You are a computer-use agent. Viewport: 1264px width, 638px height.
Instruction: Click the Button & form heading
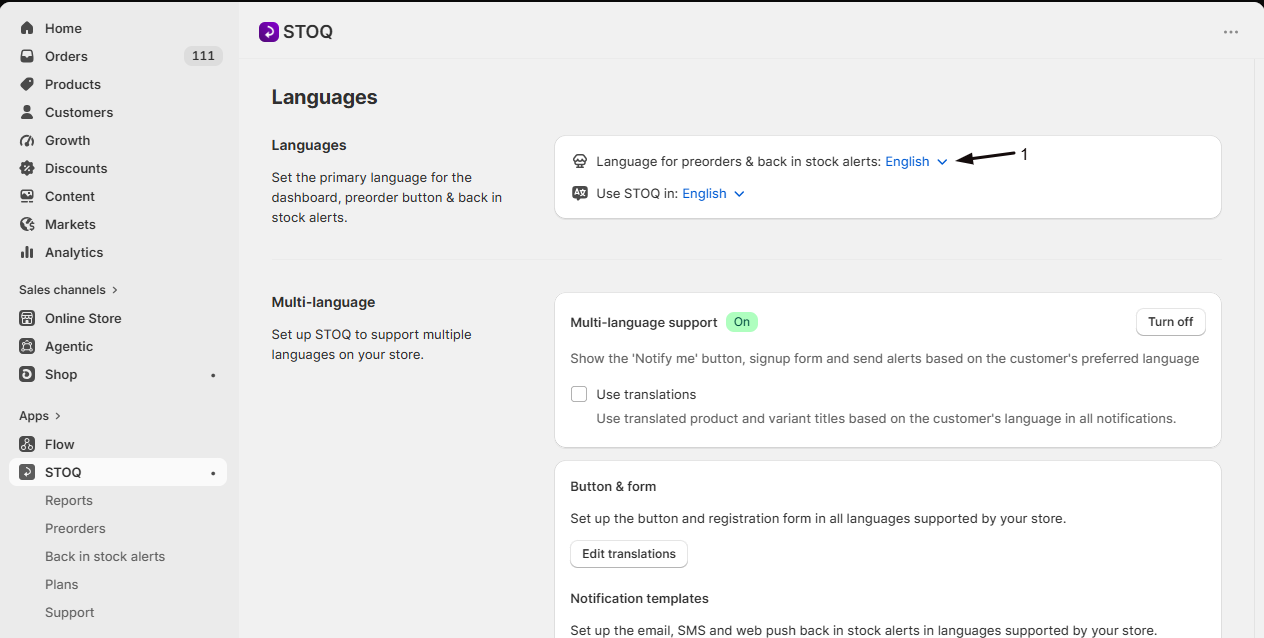613,487
